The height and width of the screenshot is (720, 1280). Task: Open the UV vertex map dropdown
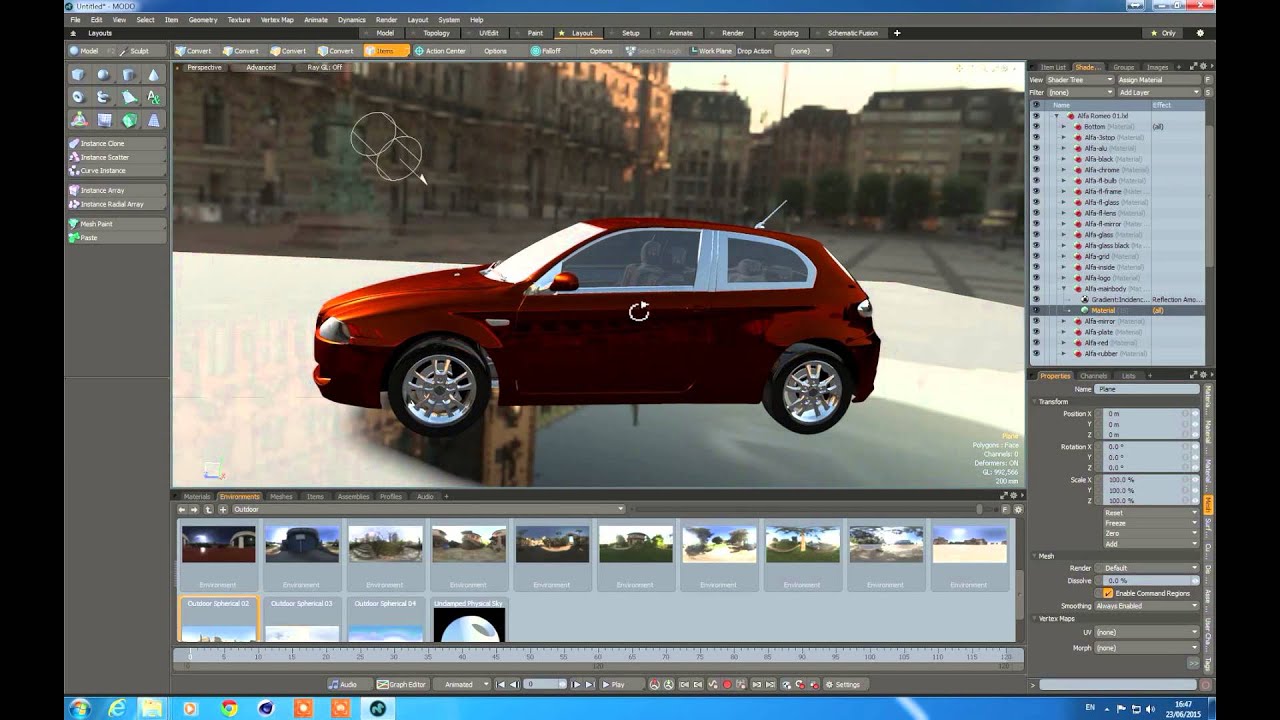click(1146, 632)
